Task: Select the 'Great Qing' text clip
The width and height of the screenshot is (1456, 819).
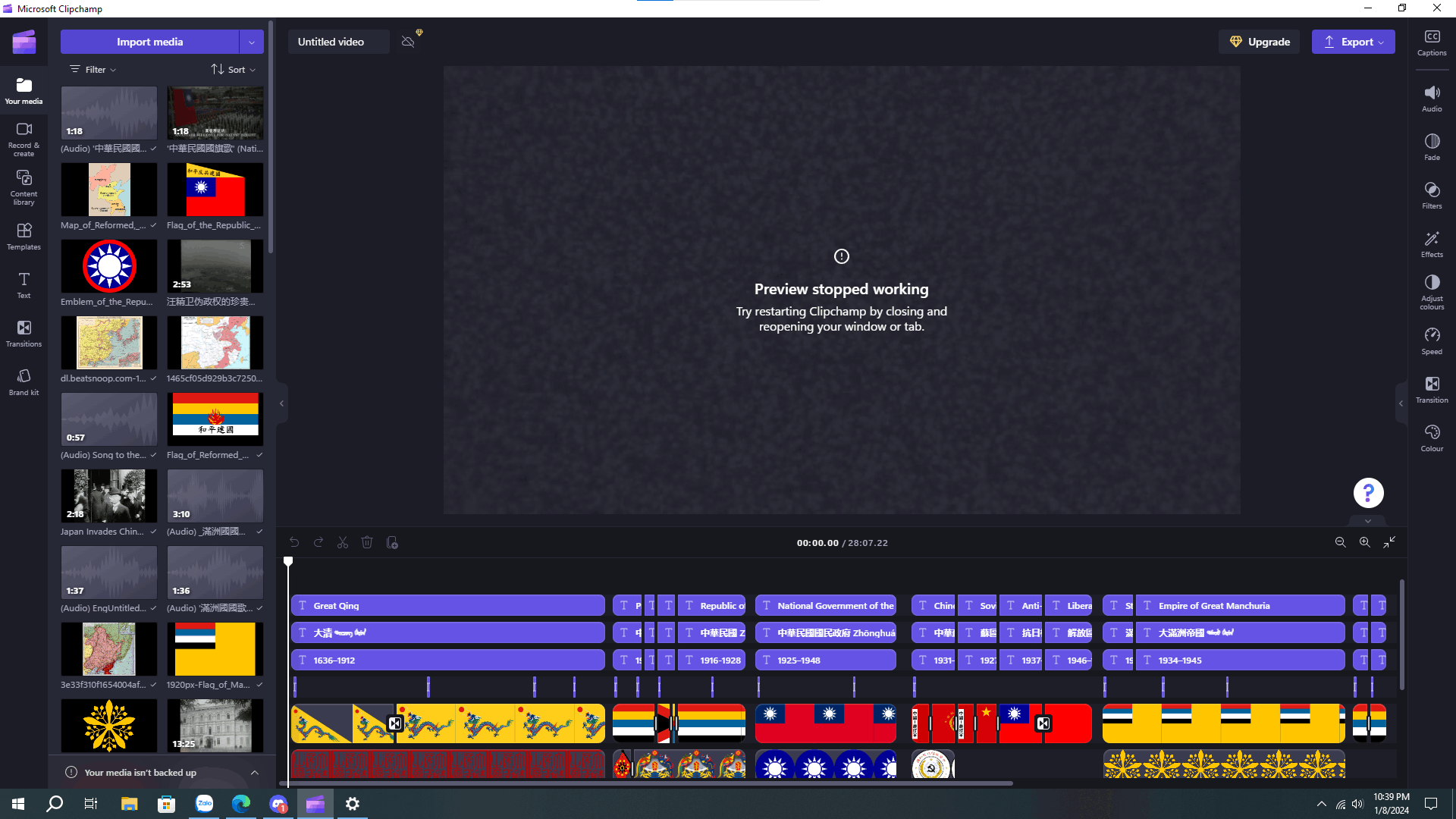Action: pos(447,605)
